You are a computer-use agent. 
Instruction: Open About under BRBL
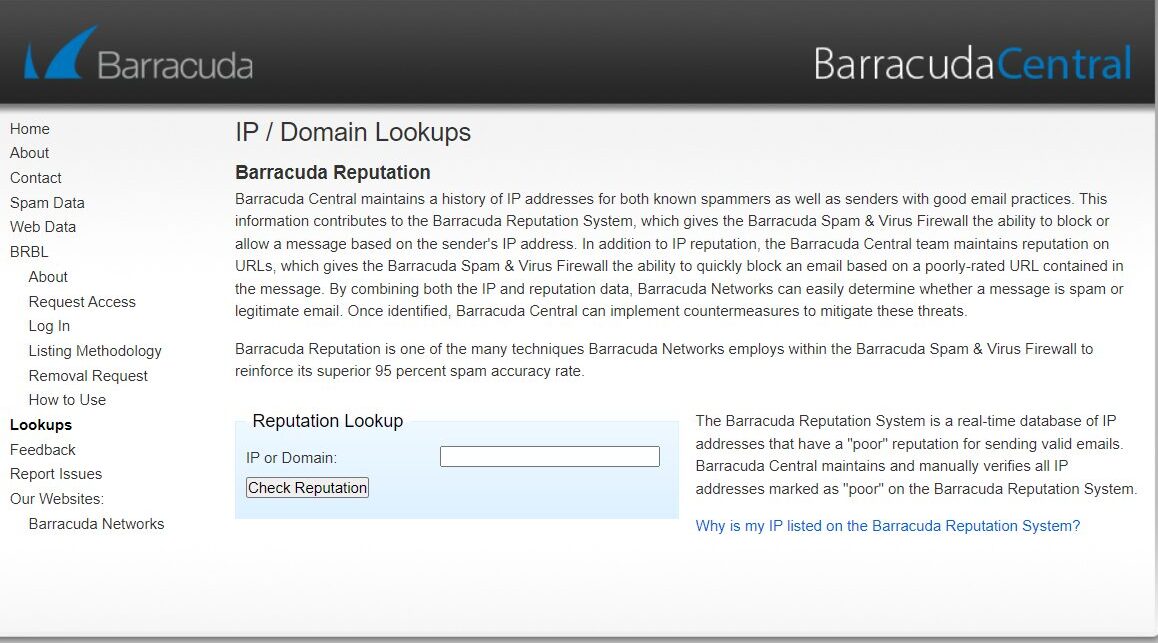coord(48,277)
